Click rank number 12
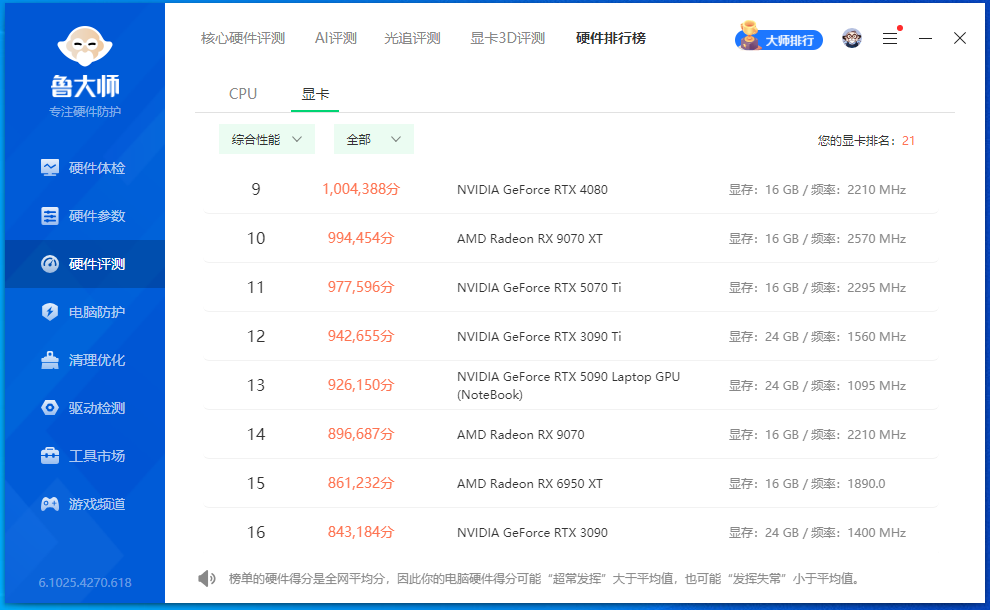The image size is (990, 610). click(x=256, y=336)
